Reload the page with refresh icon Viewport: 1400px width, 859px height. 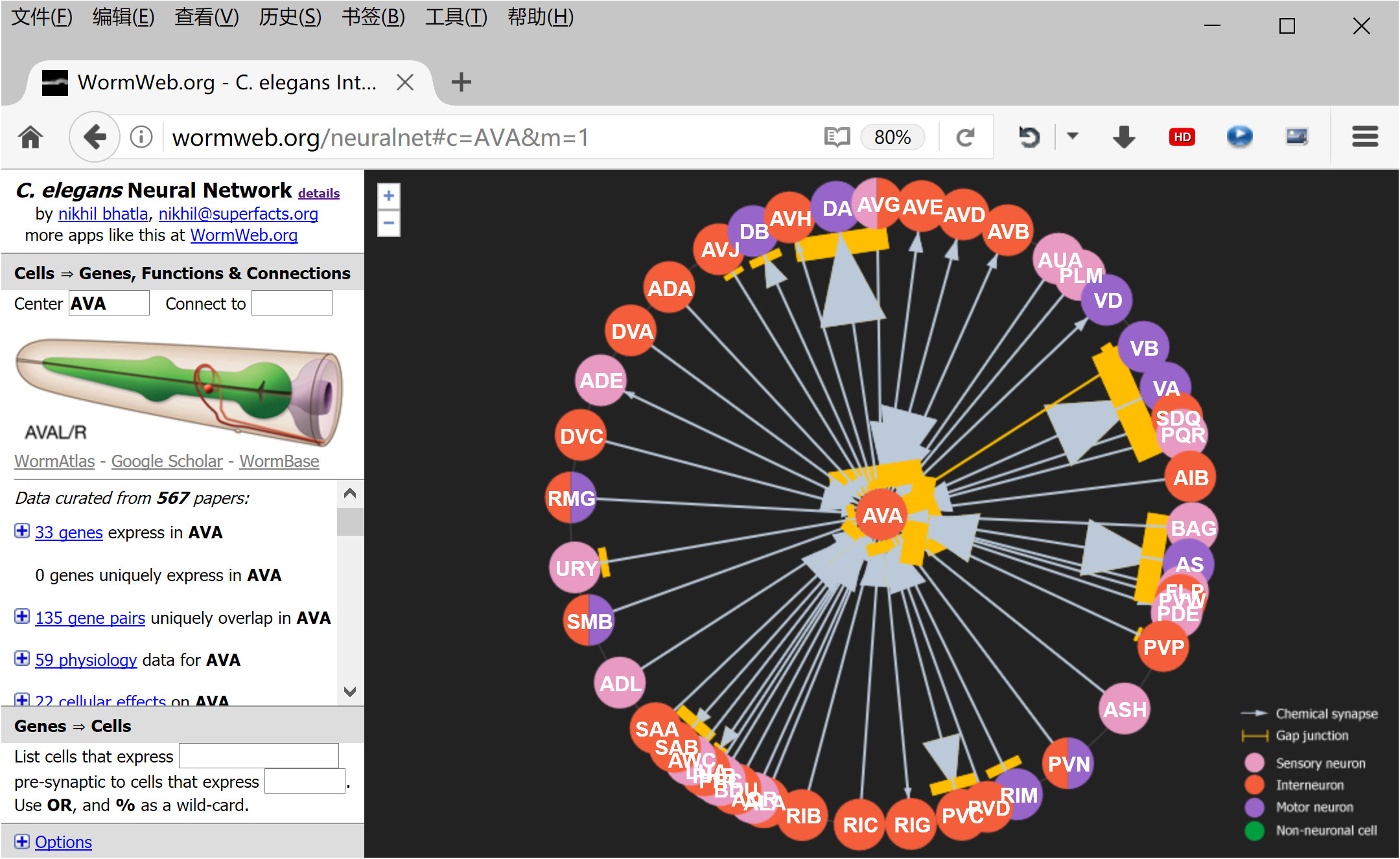coord(965,137)
